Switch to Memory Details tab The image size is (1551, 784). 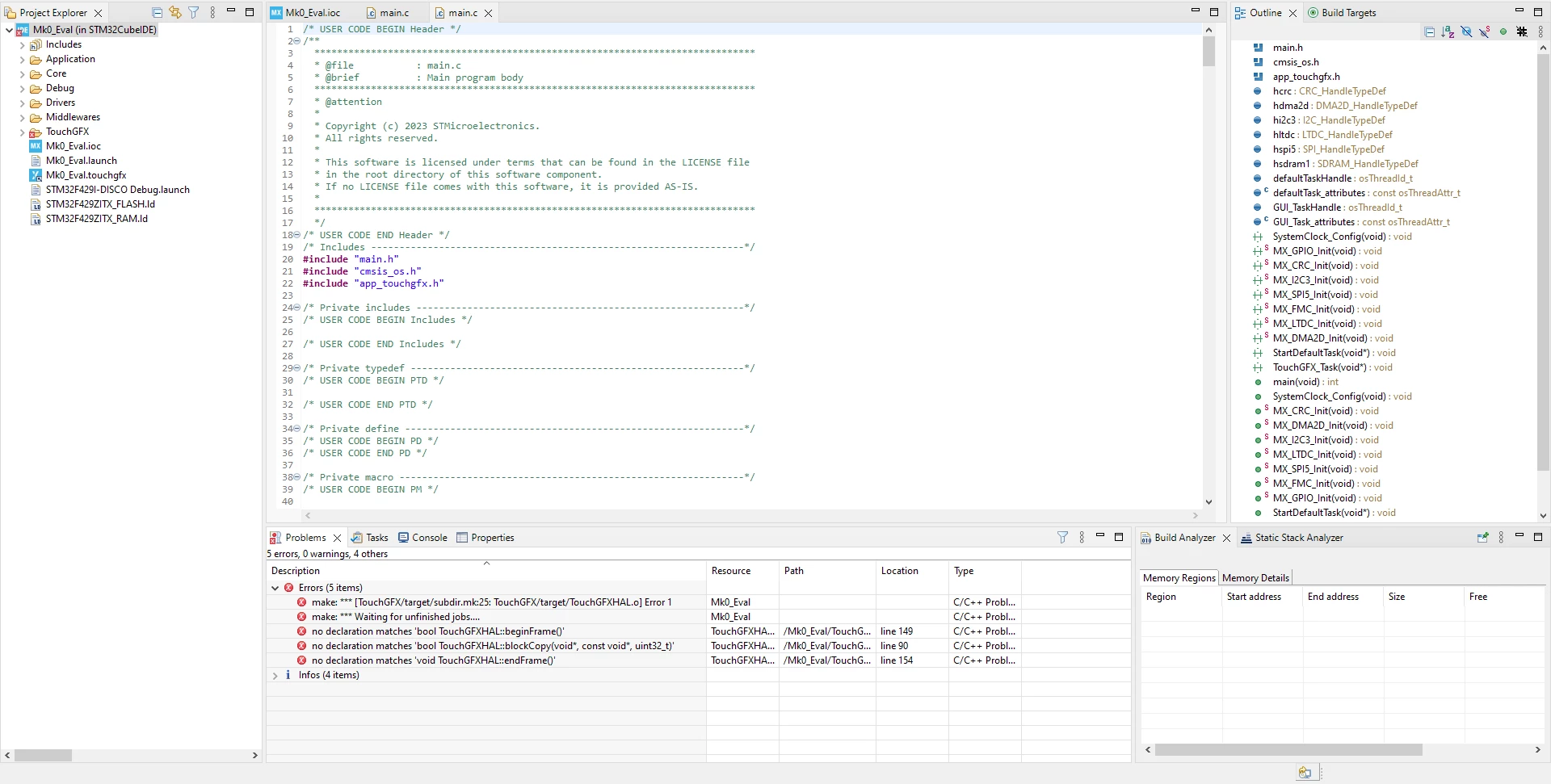[x=1255, y=578]
